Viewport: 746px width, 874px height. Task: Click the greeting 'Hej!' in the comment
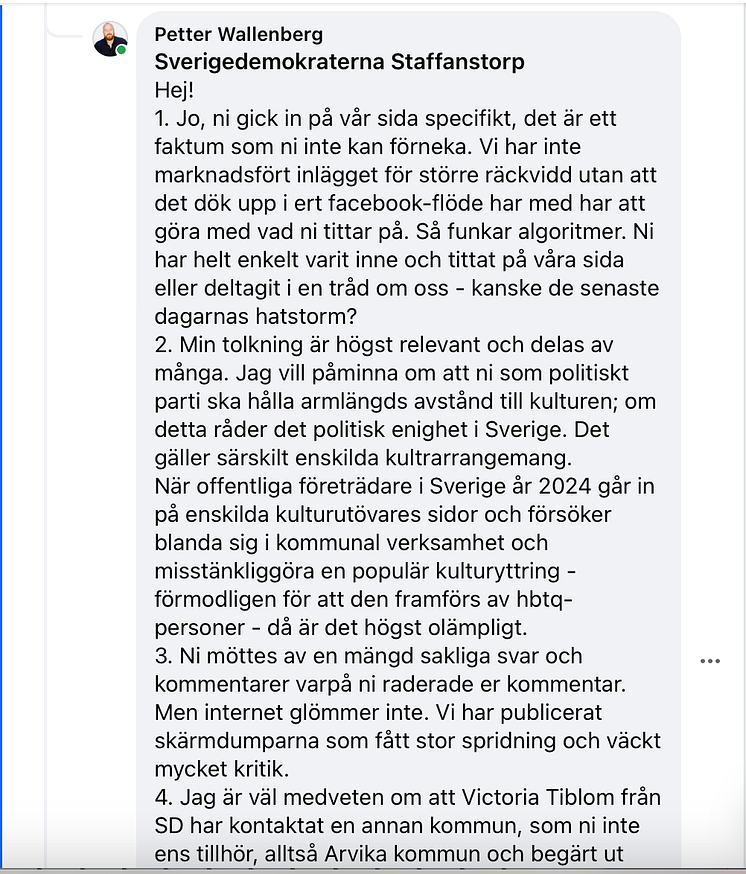(174, 90)
